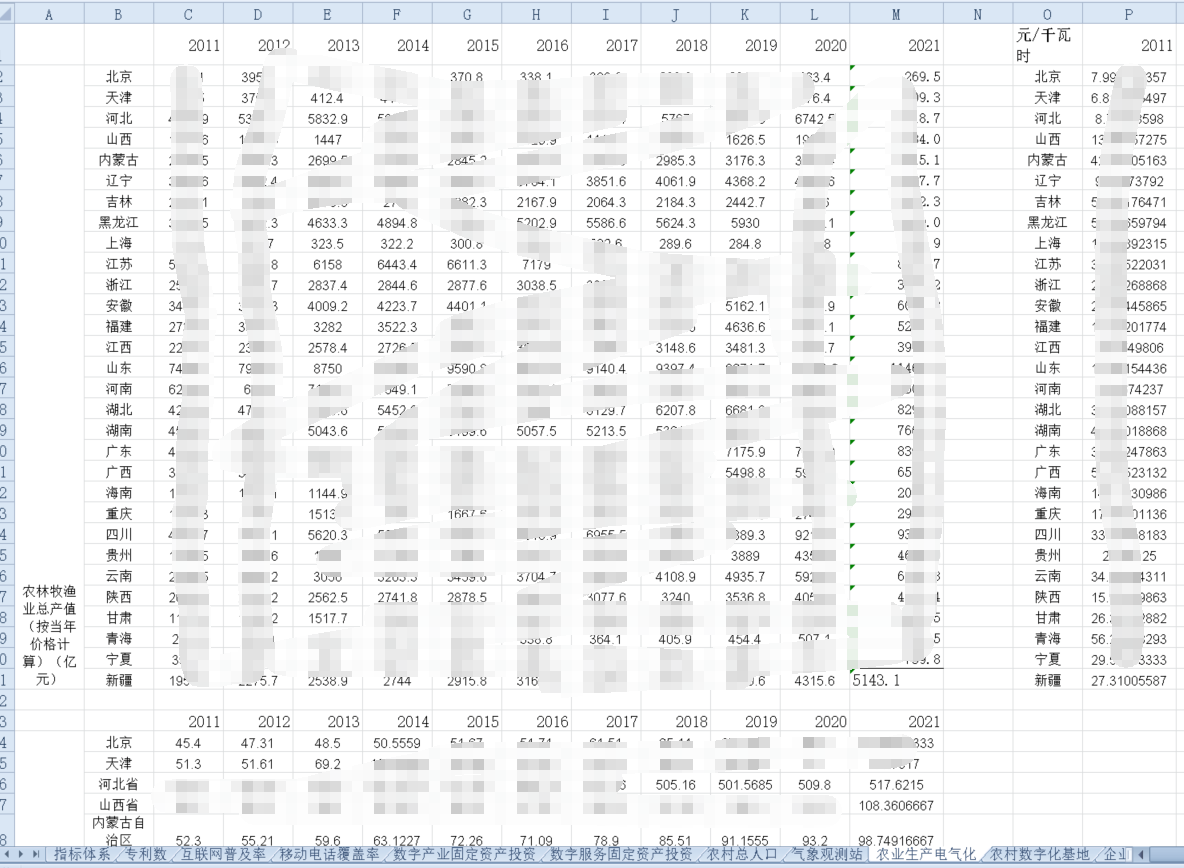Open the 数字产业固定资产投资 sheet tab

(x=464, y=854)
